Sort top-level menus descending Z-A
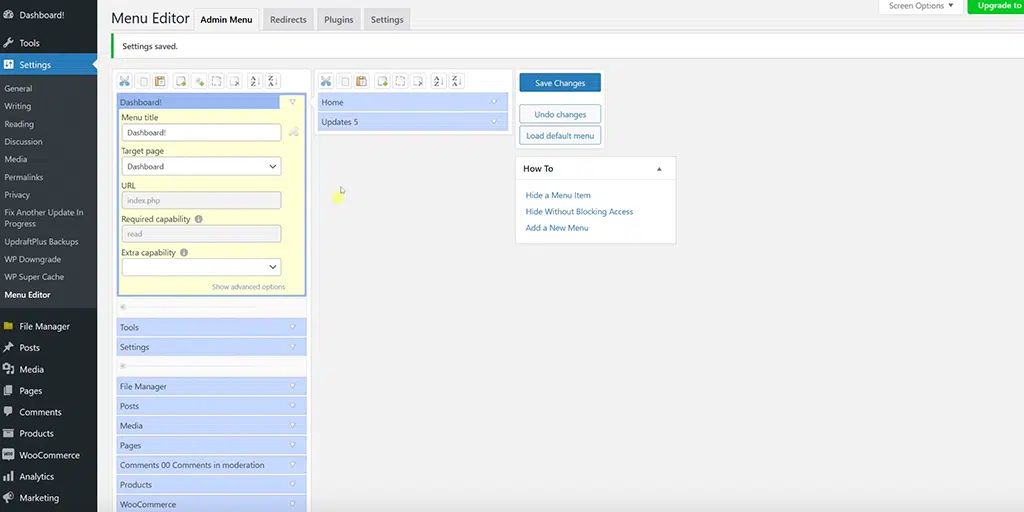Image resolution: width=1024 pixels, height=512 pixels. point(273,81)
